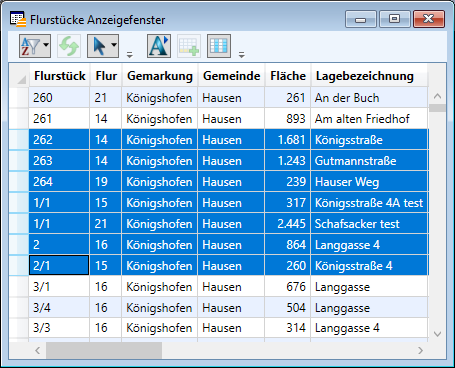
Task: Click the horizontal scrollbar thumb
Action: point(104,350)
